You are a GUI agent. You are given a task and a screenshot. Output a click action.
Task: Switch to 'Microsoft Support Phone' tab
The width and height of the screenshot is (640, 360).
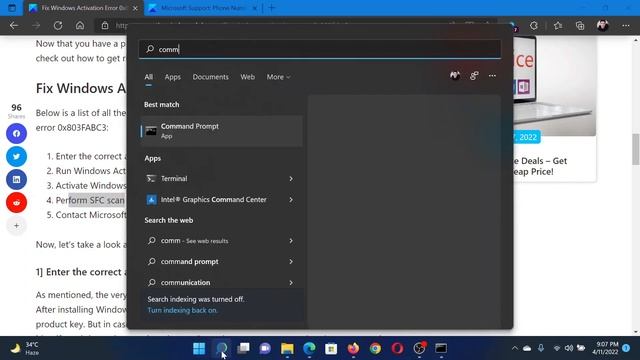[202, 8]
